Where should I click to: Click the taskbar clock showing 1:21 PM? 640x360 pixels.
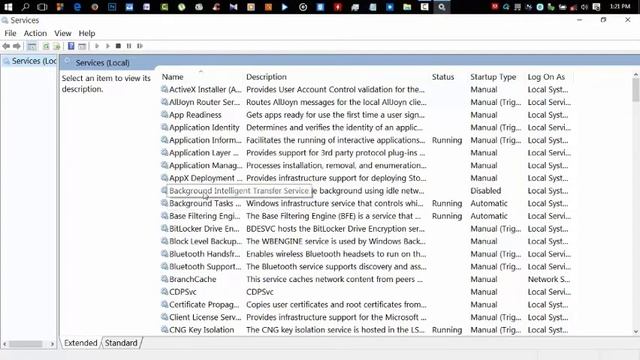(620, 7)
